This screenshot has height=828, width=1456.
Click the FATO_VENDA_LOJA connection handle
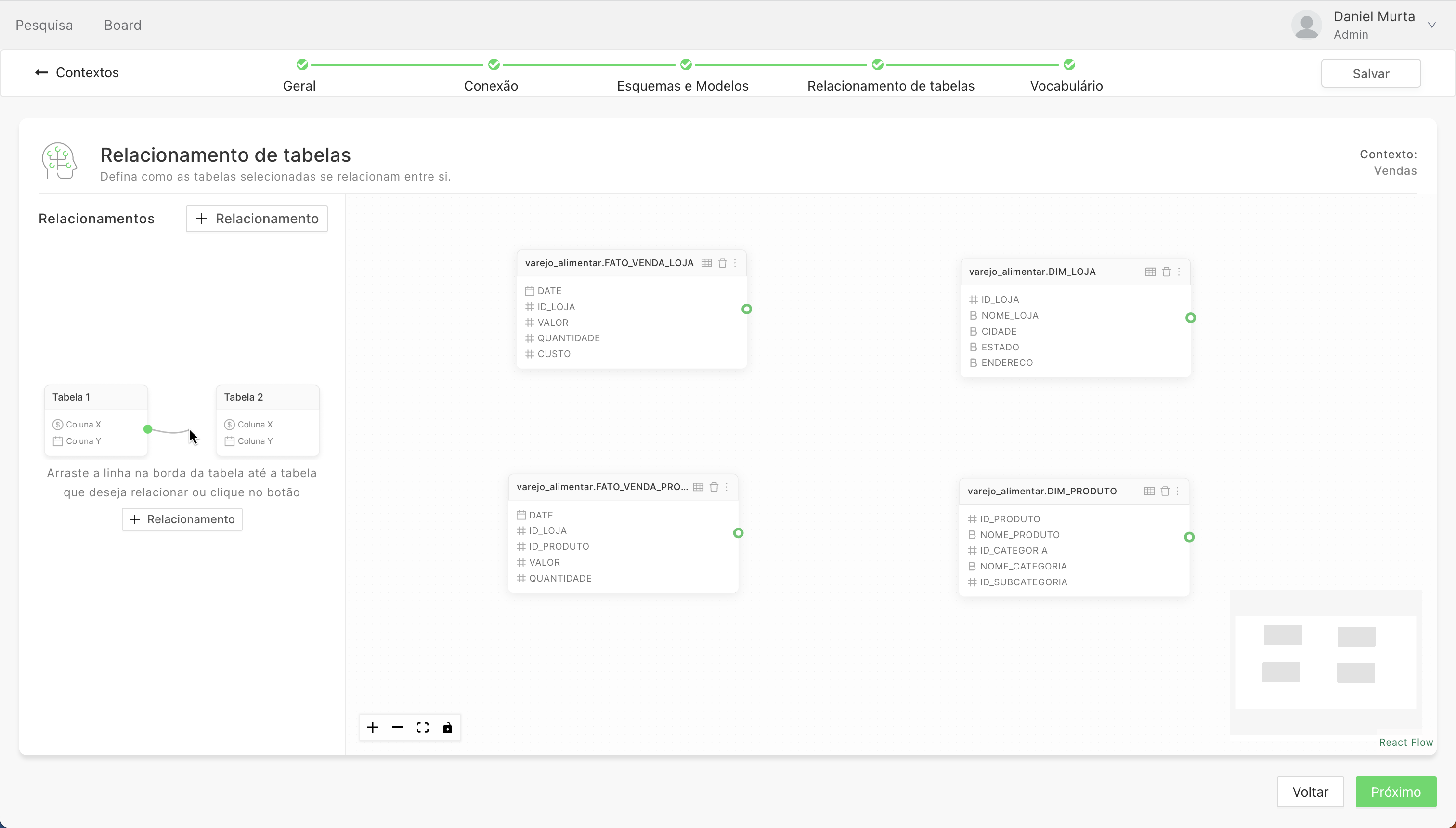pyautogui.click(x=747, y=309)
